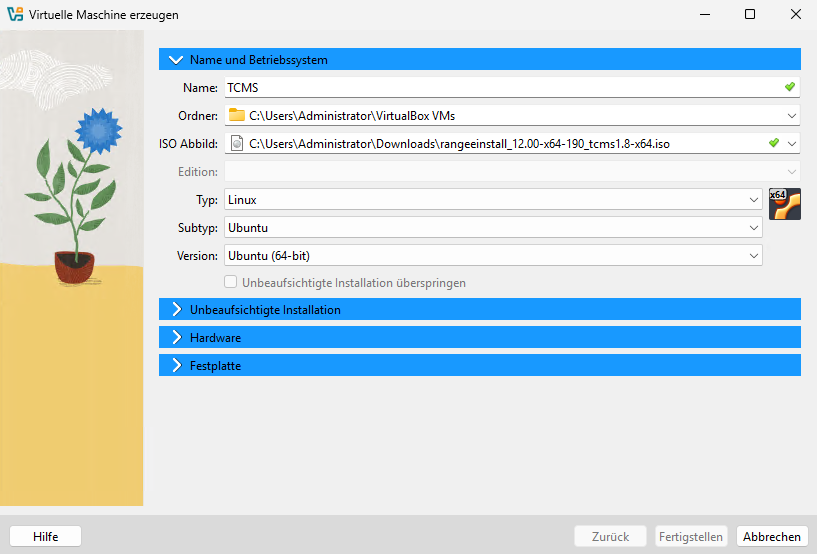This screenshot has height=554, width=817.
Task: Open the Version dropdown showing Ubuntu (64-bit)
Action: click(753, 256)
